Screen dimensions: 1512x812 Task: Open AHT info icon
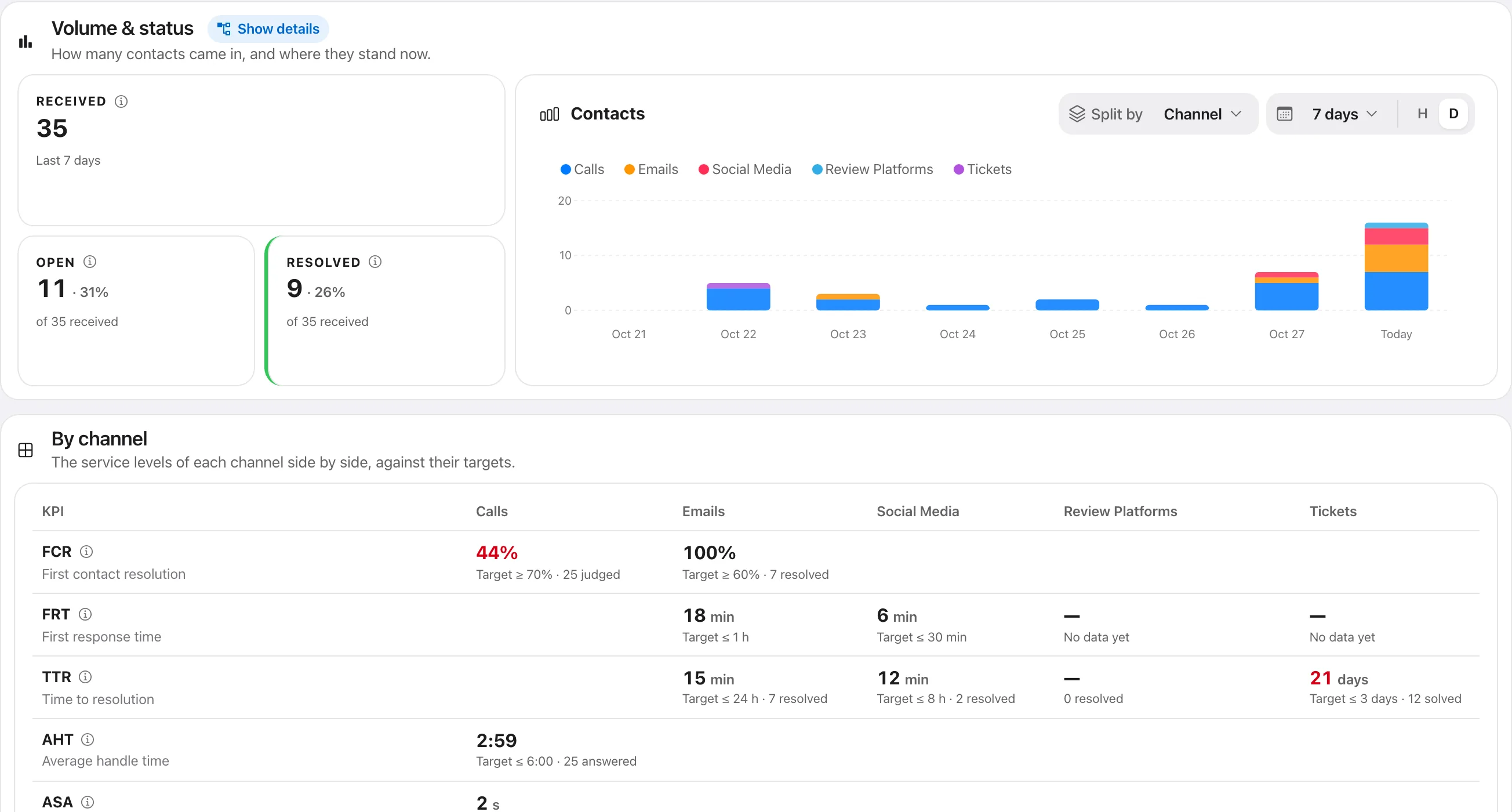pos(88,739)
